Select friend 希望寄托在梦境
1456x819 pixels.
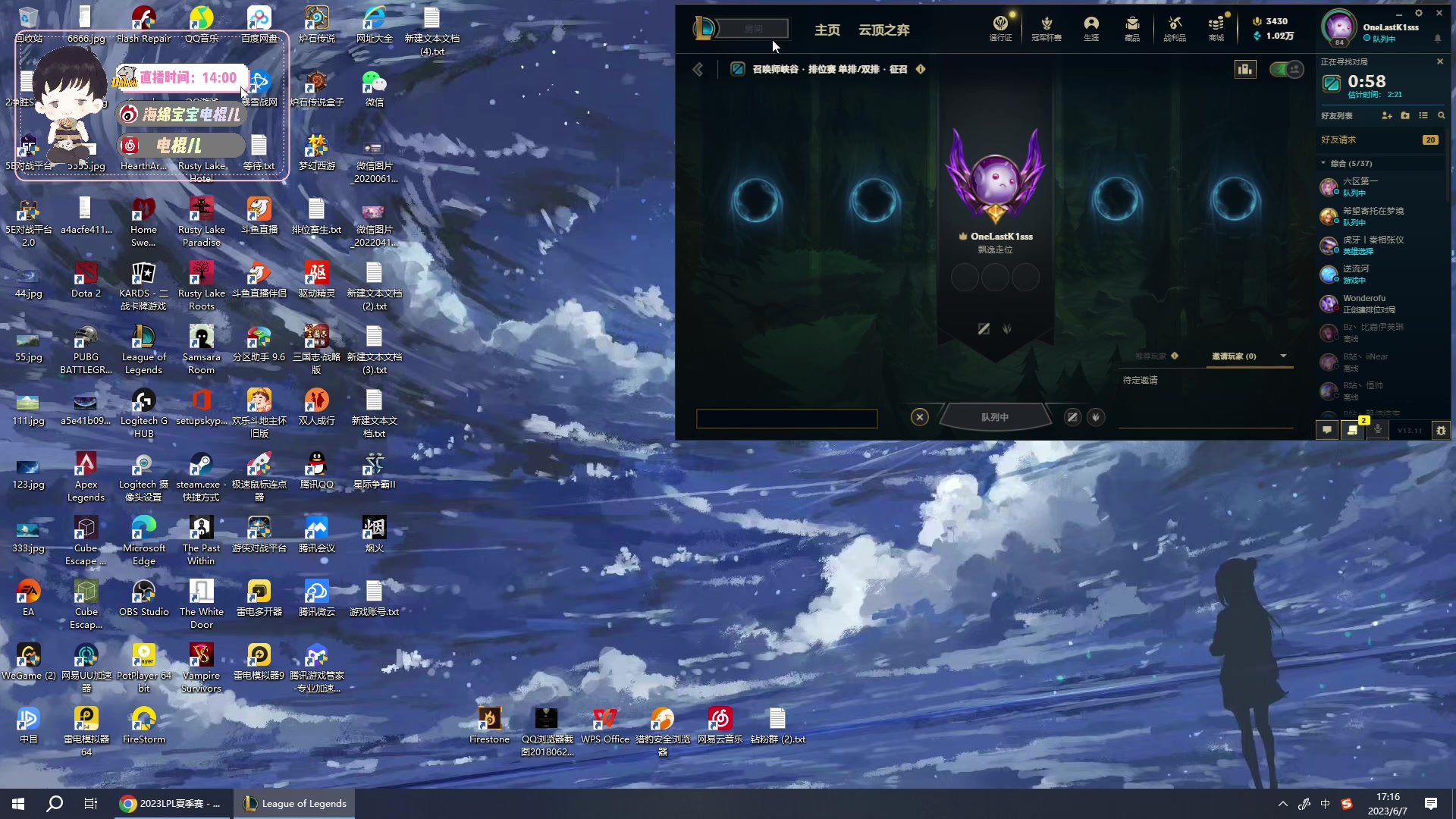[x=1382, y=216]
